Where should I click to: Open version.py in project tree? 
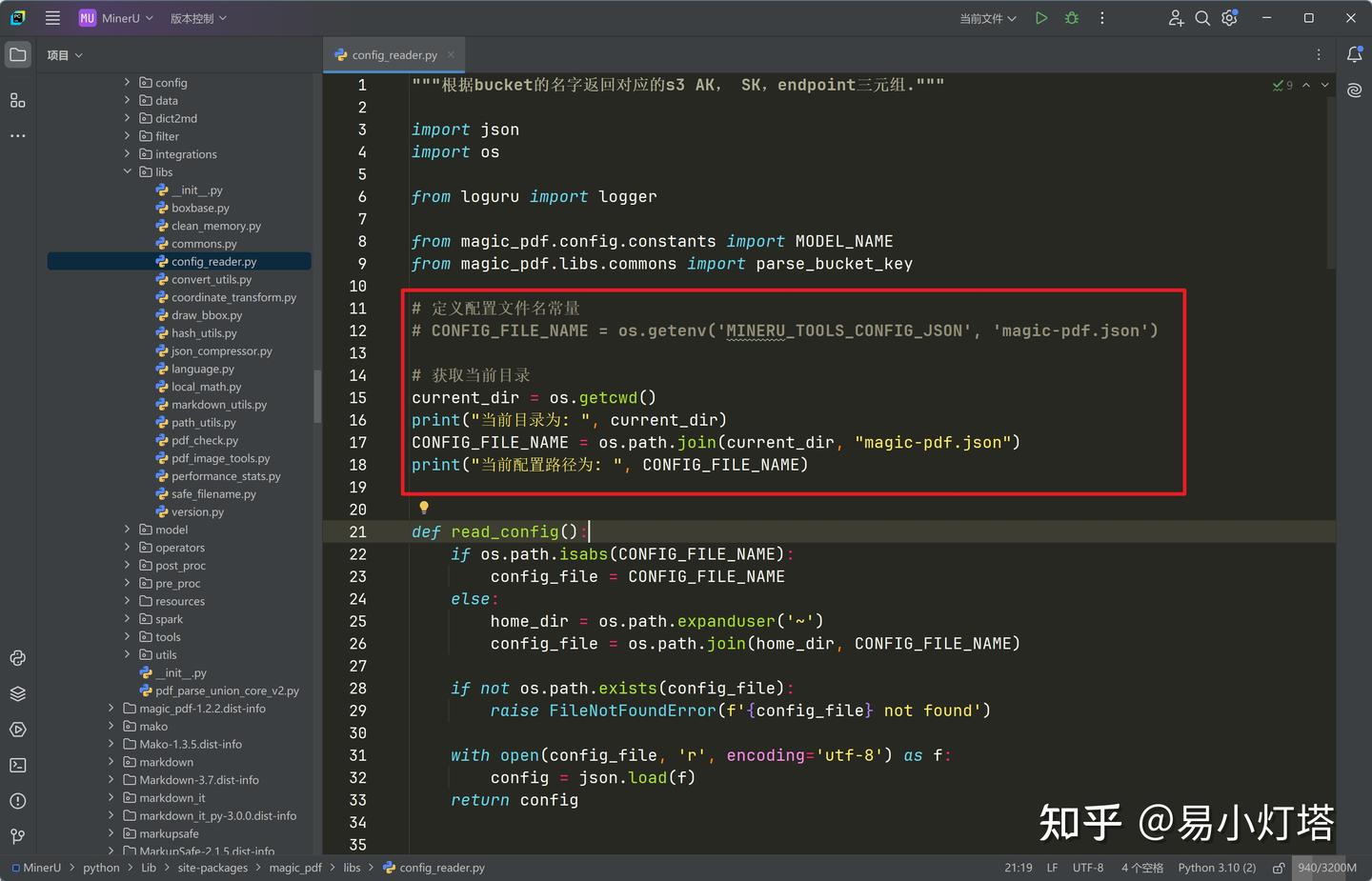coord(197,511)
